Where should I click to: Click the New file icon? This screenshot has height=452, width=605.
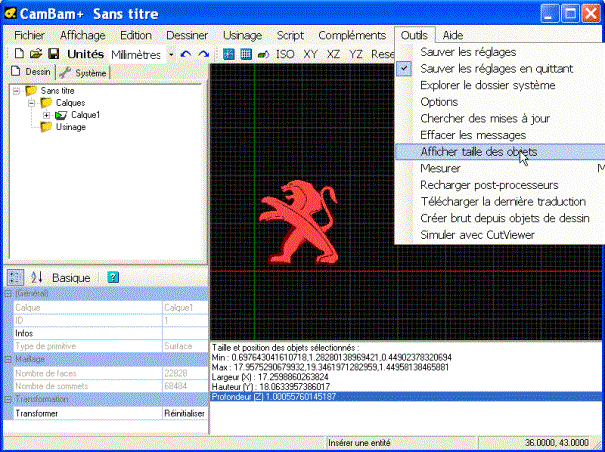(19, 54)
